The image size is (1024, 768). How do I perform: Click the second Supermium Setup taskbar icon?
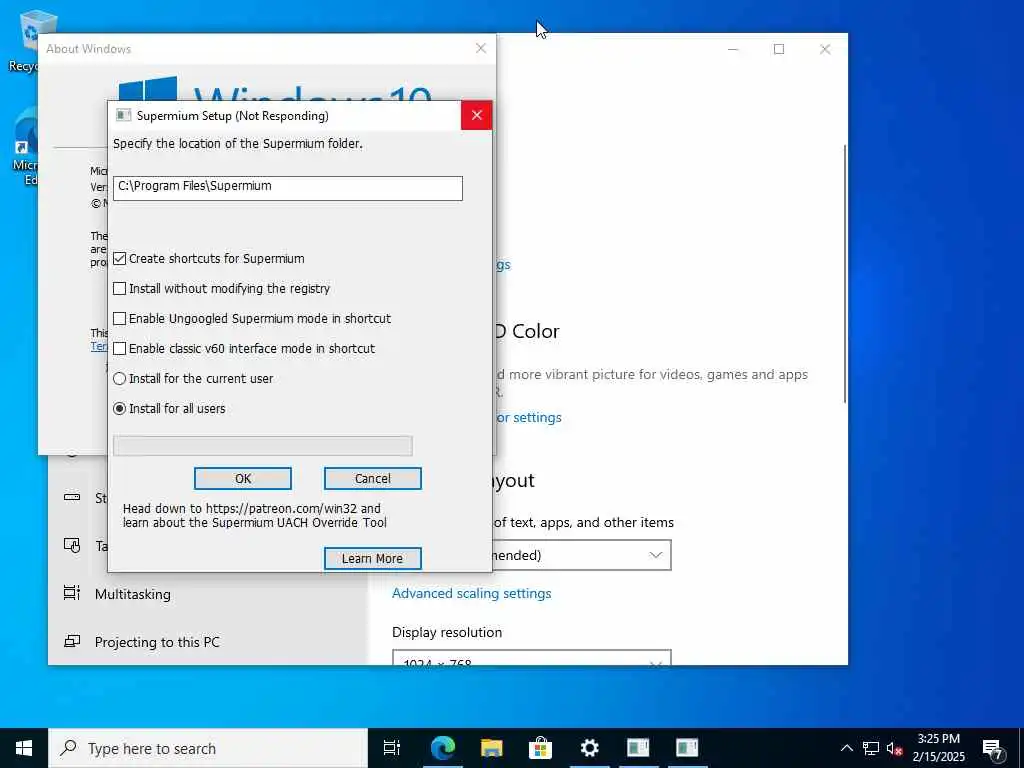coord(687,748)
